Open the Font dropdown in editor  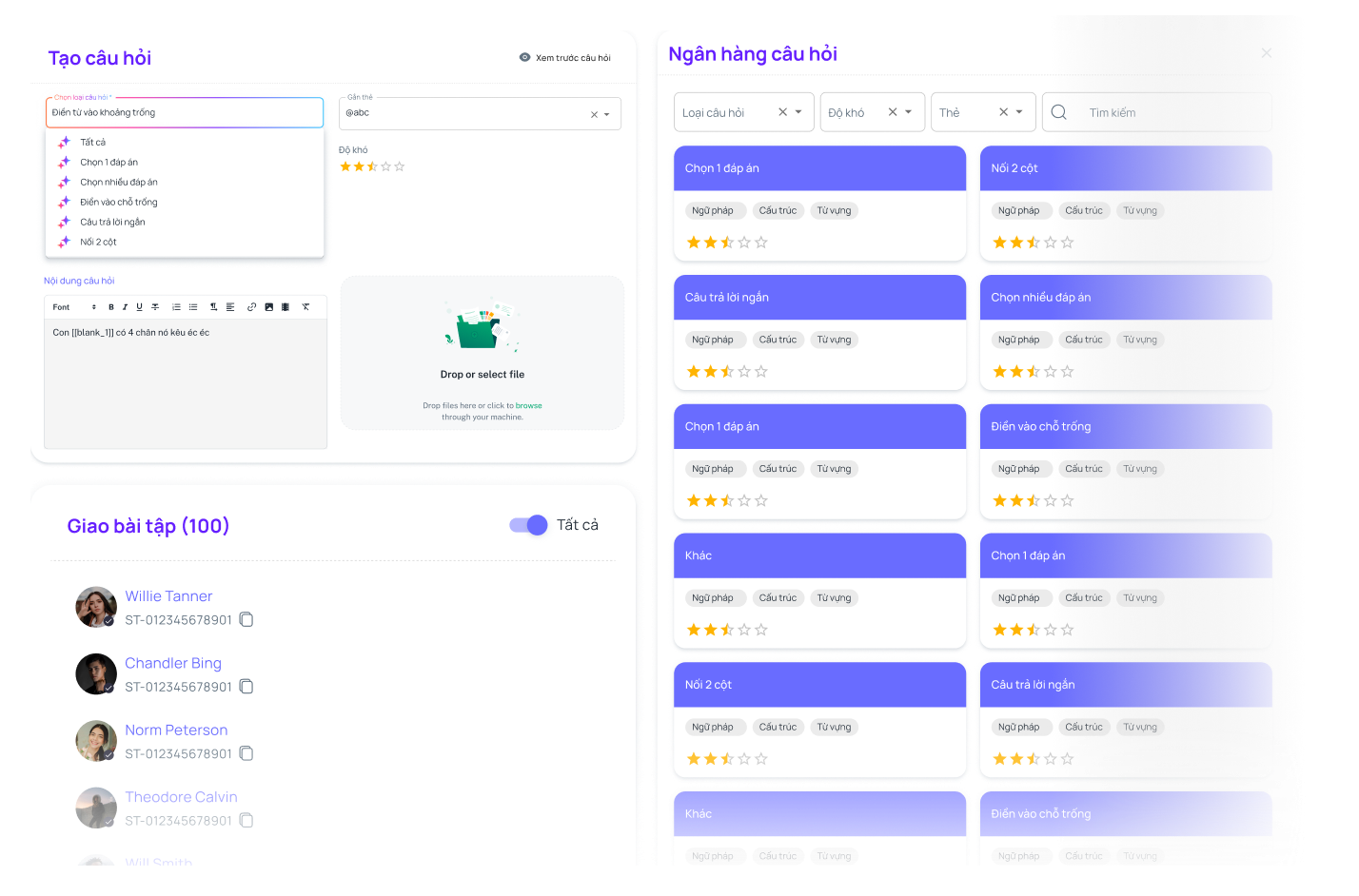(x=74, y=307)
